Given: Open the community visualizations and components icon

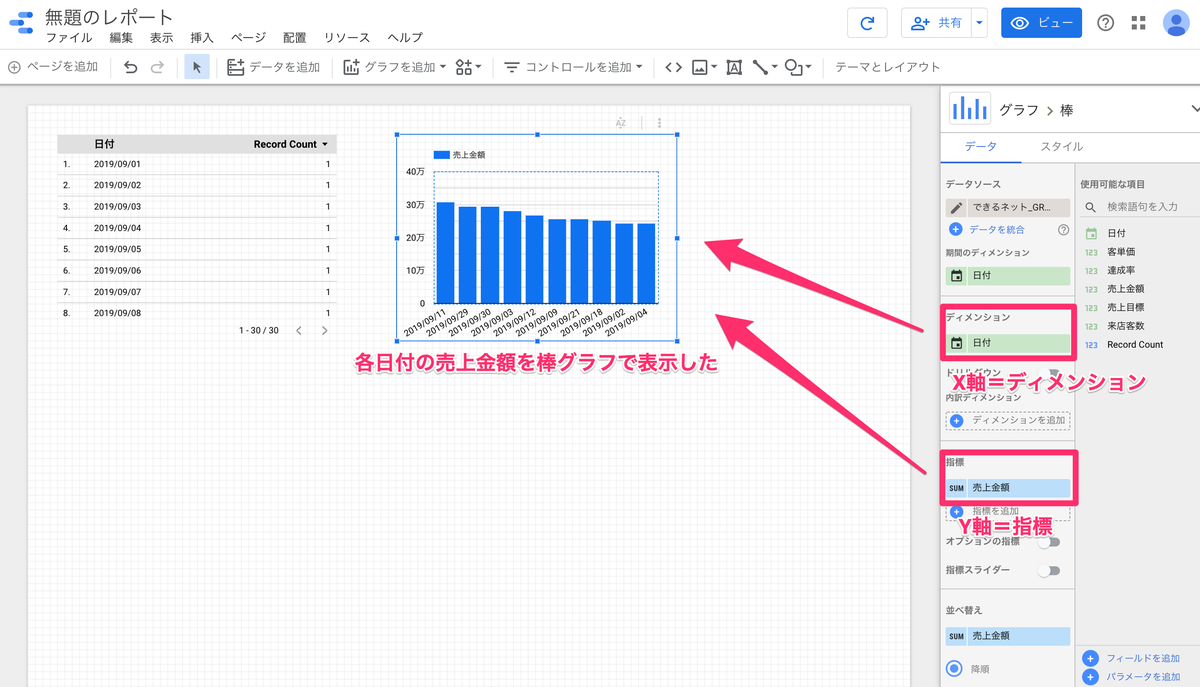Looking at the screenshot, I should point(468,67).
